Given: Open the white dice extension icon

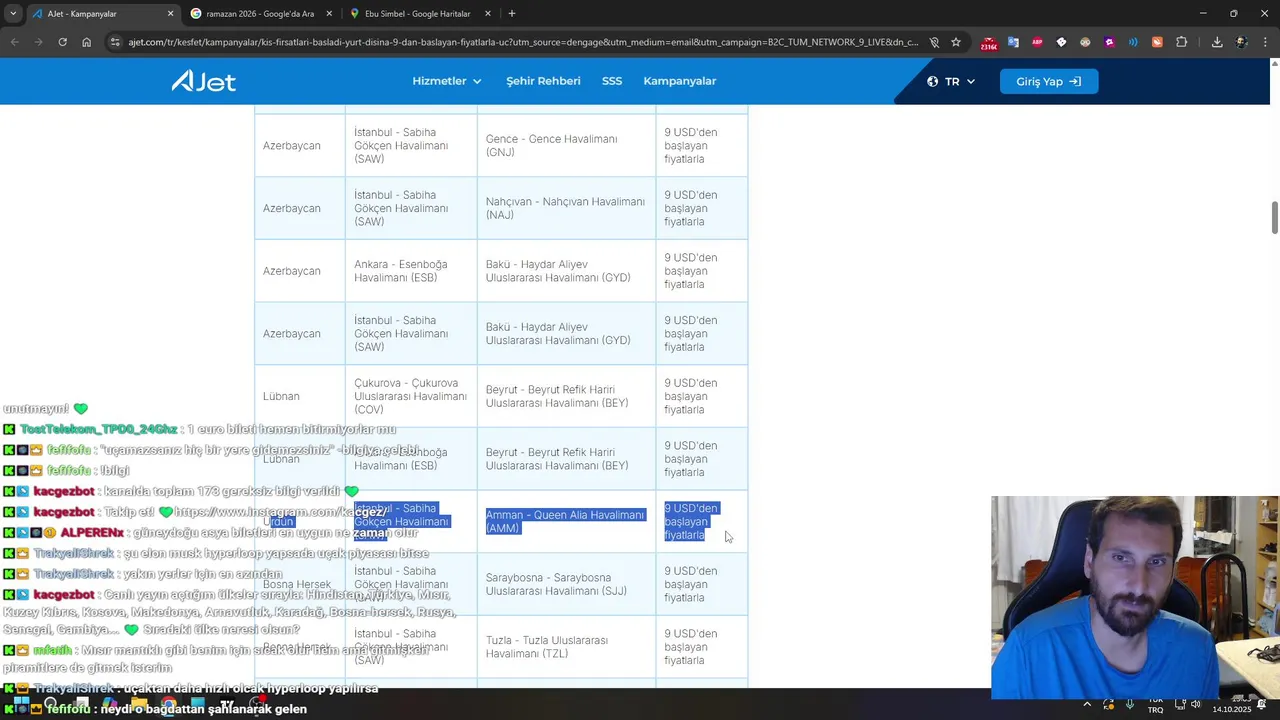Looking at the screenshot, I should click(1061, 42).
